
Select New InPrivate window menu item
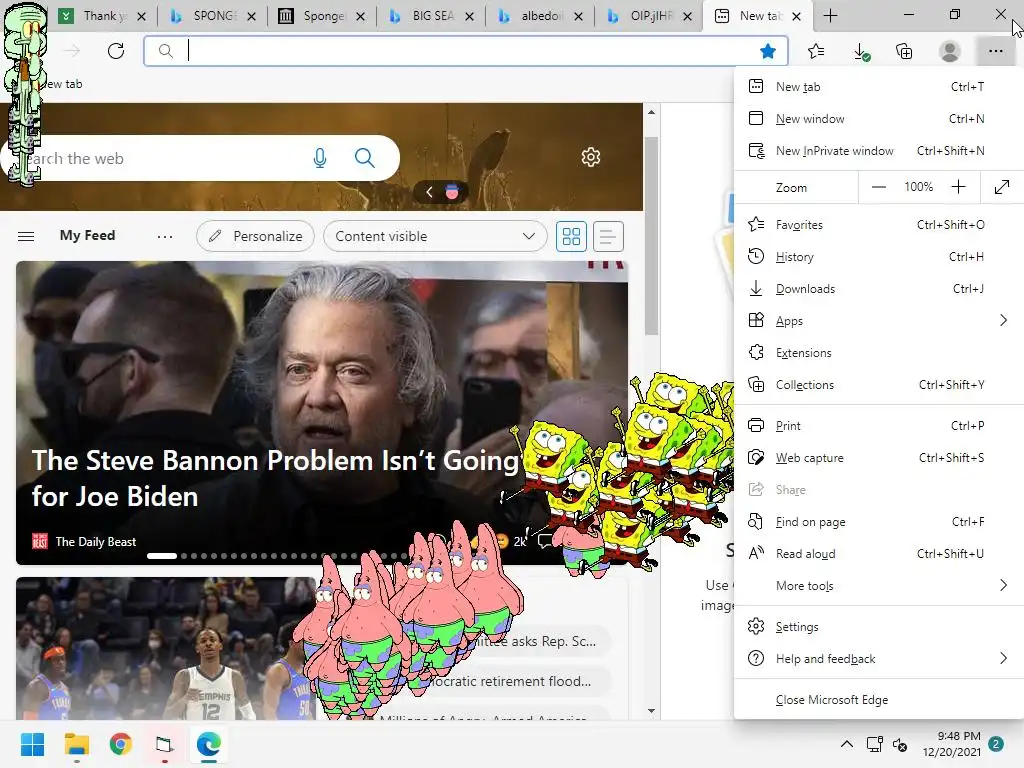(878, 151)
